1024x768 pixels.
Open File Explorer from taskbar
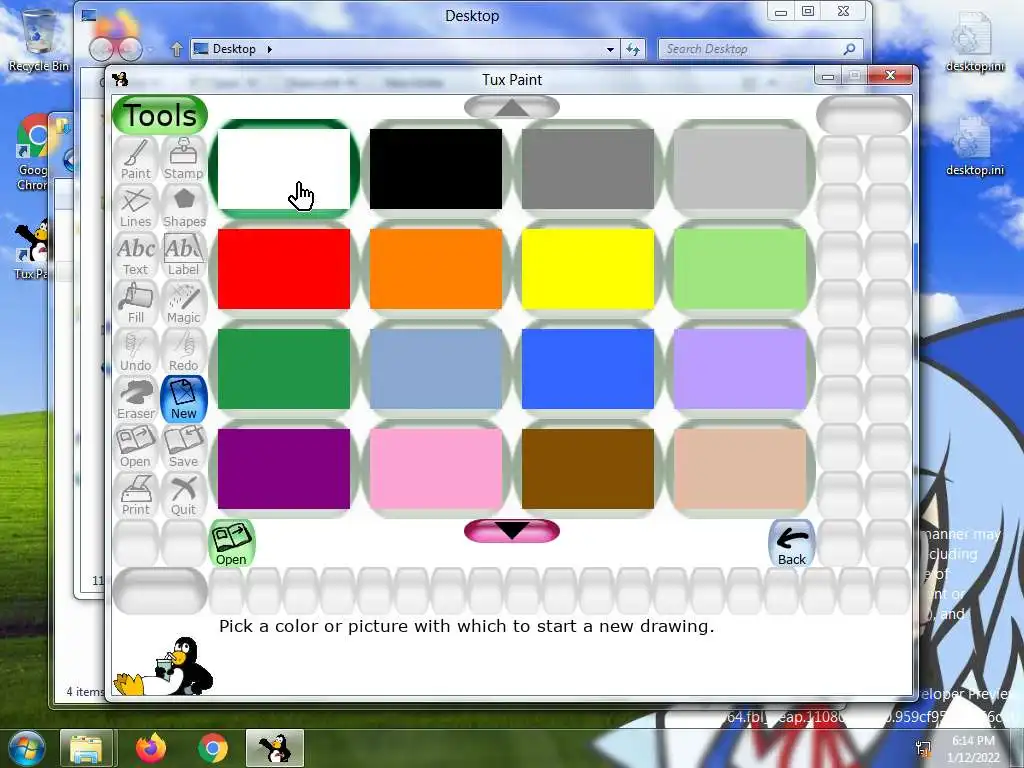[x=86, y=748]
